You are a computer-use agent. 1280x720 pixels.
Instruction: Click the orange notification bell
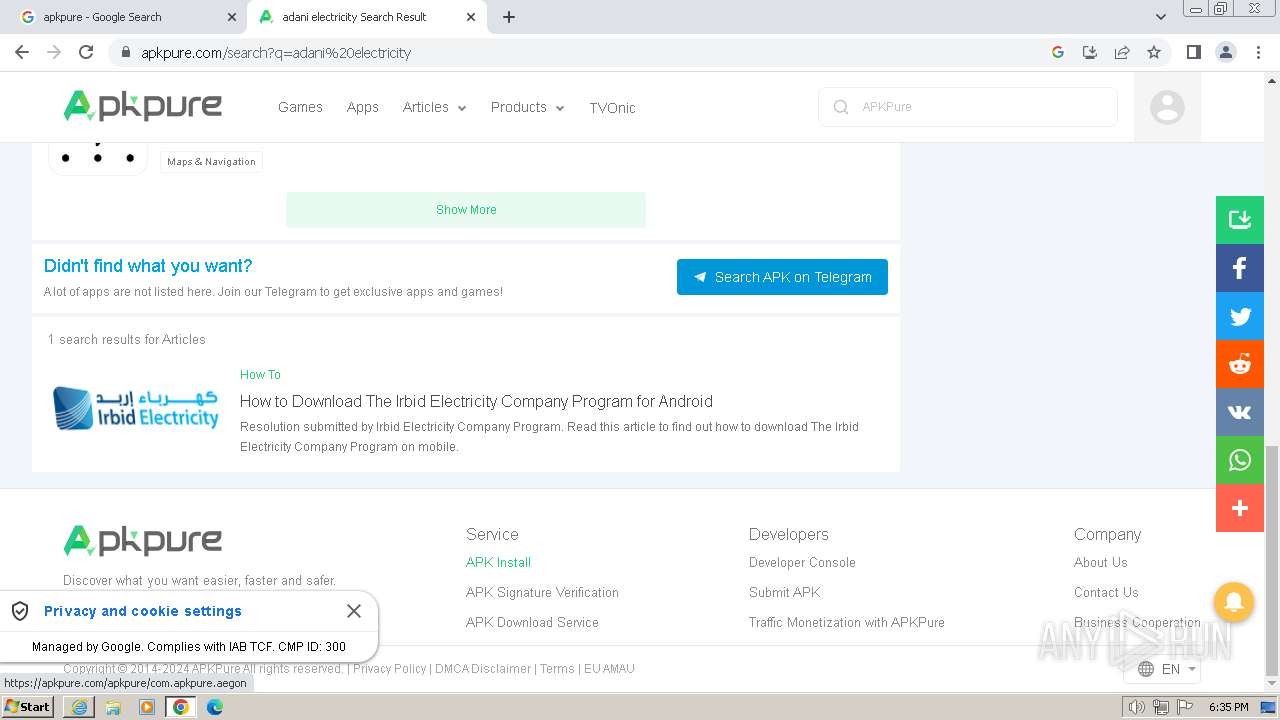pyautogui.click(x=1234, y=602)
